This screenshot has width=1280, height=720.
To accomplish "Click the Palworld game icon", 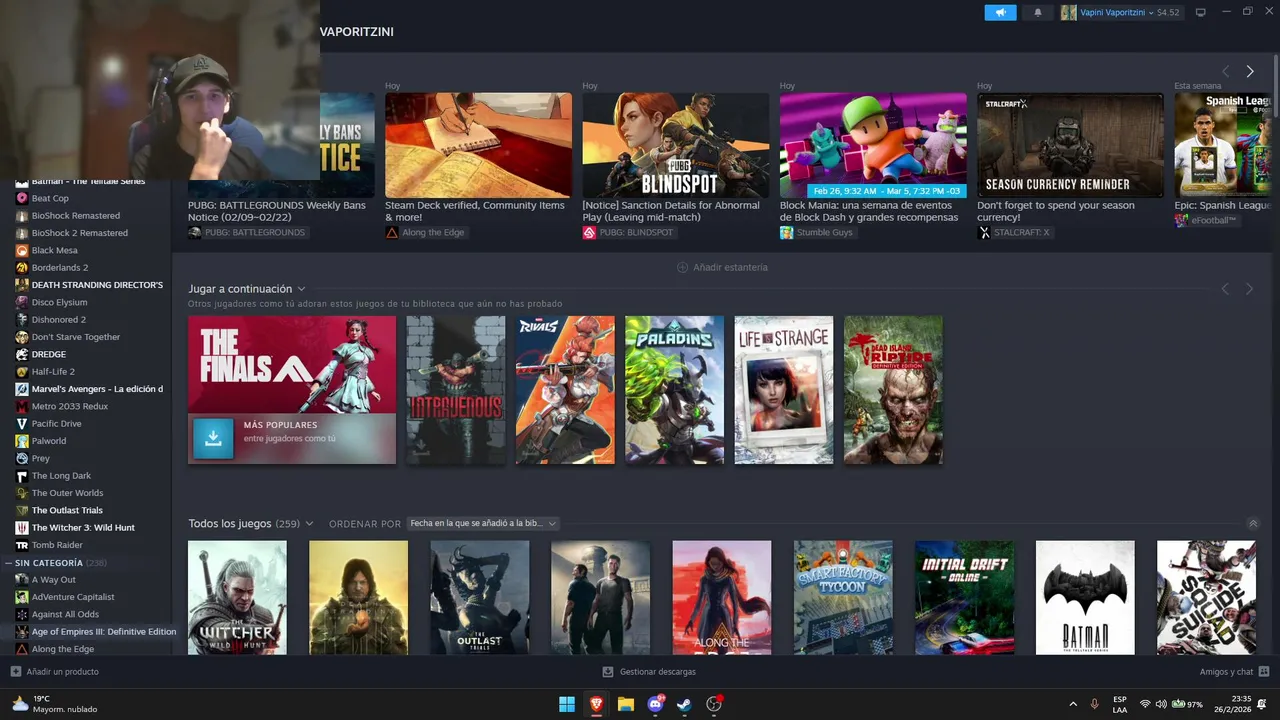I will pos(22,441).
